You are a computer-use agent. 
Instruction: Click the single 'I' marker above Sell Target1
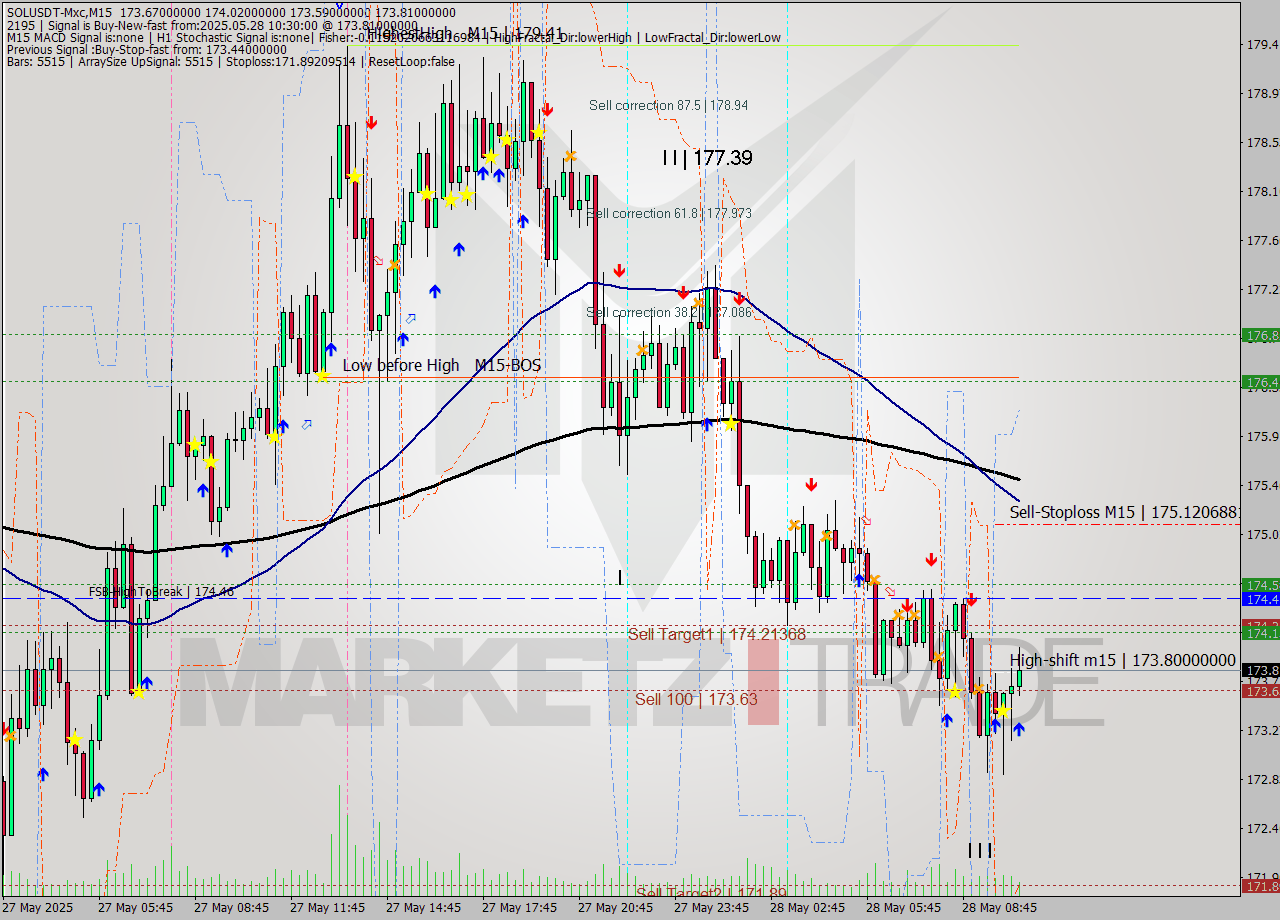(620, 576)
